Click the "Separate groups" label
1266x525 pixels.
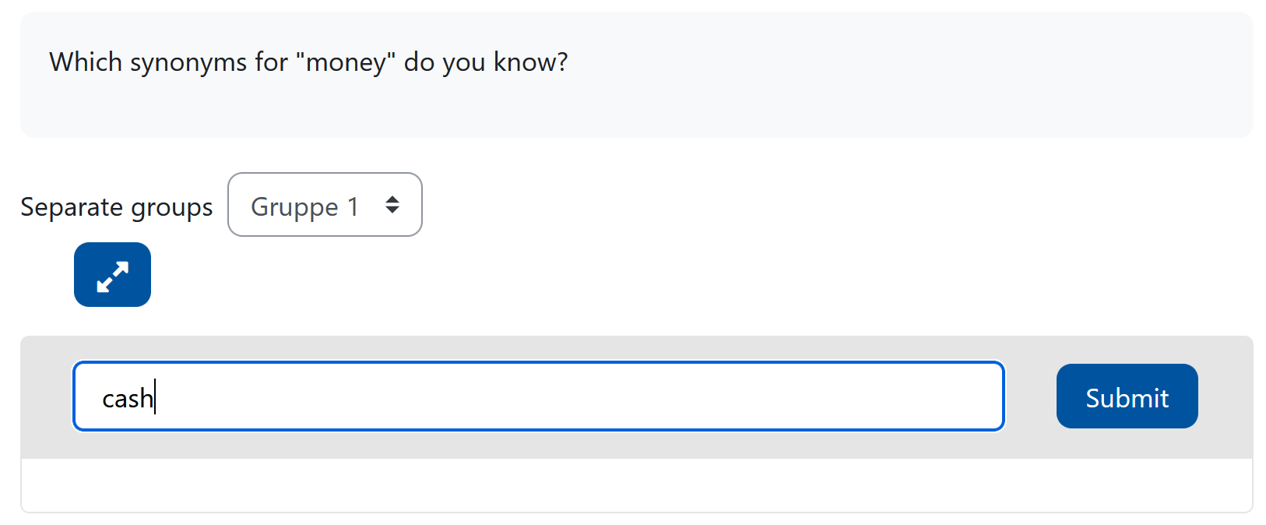(x=116, y=207)
